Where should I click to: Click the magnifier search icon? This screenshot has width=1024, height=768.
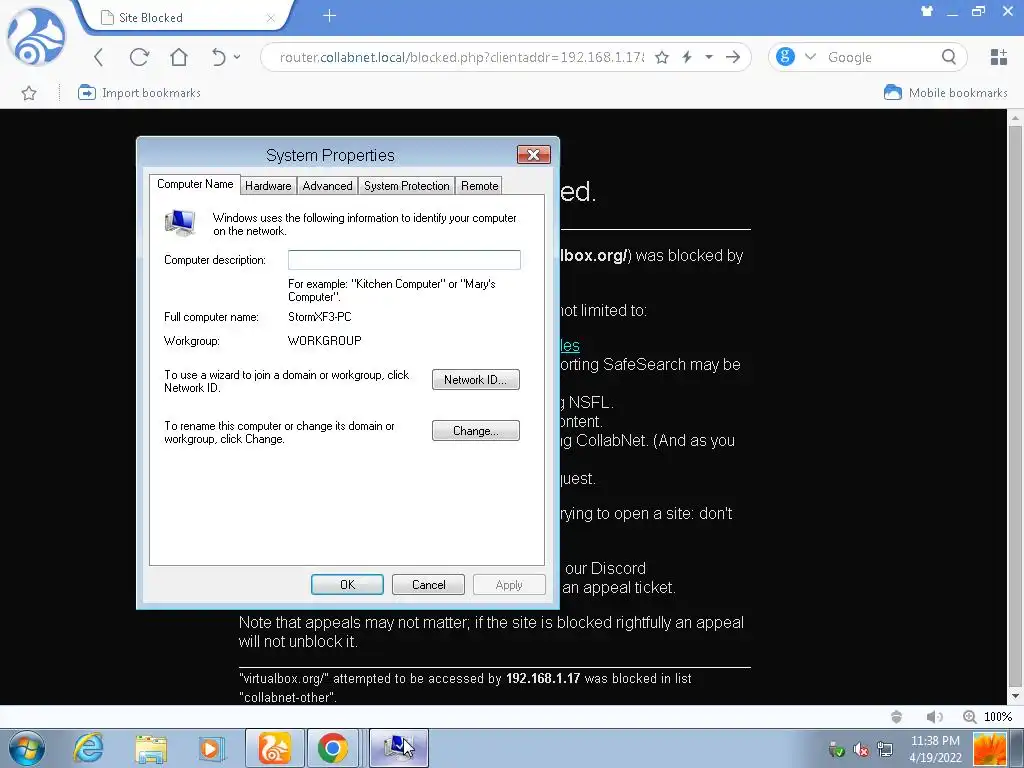pos(949,57)
